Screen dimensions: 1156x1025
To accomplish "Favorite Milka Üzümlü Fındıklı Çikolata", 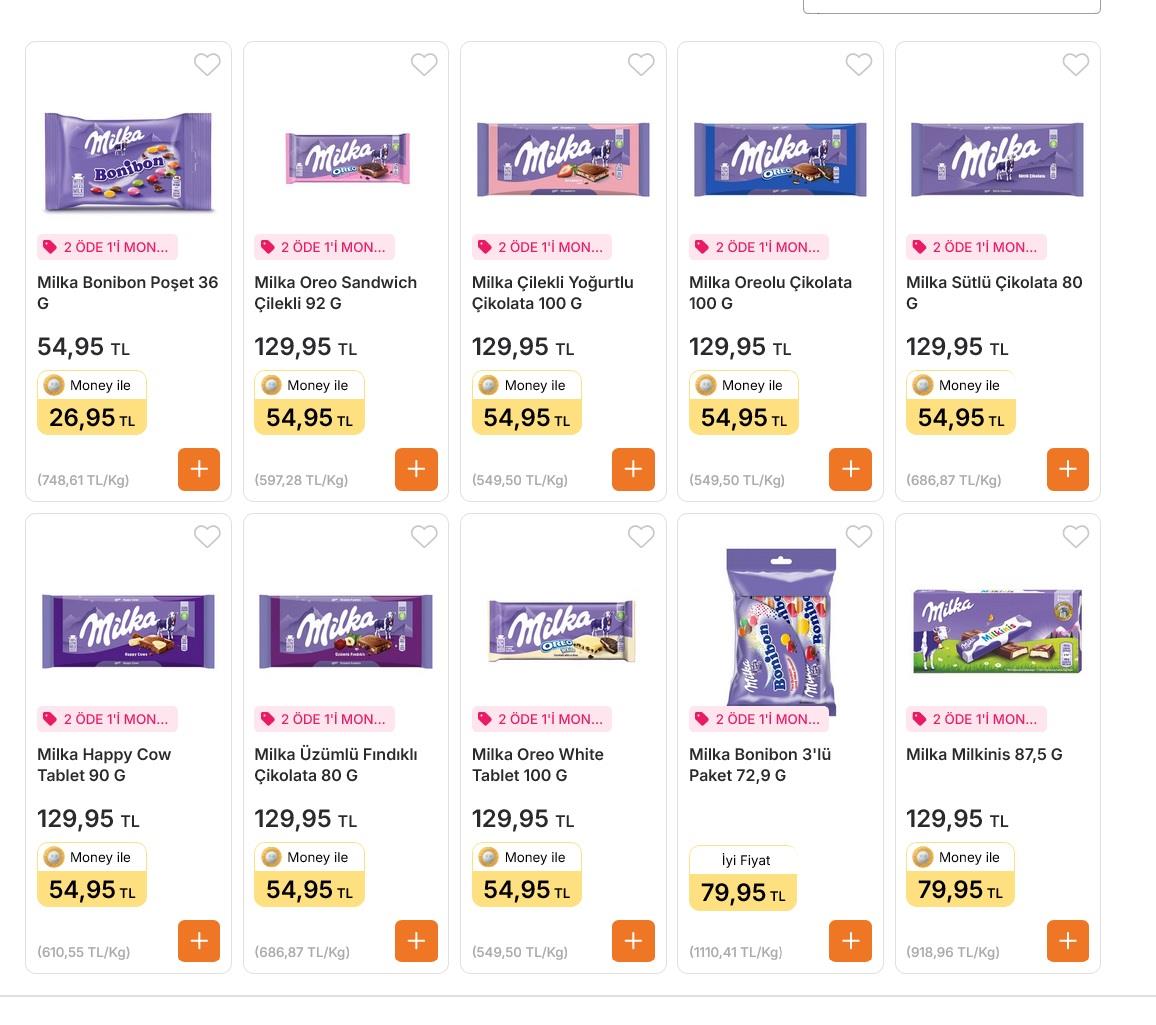I will pos(424,537).
